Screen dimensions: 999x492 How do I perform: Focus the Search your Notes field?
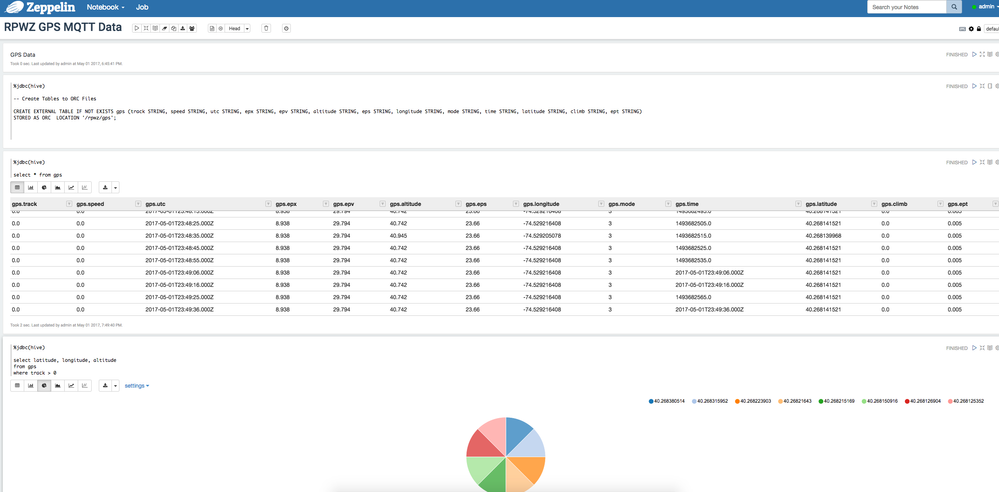[x=906, y=7]
